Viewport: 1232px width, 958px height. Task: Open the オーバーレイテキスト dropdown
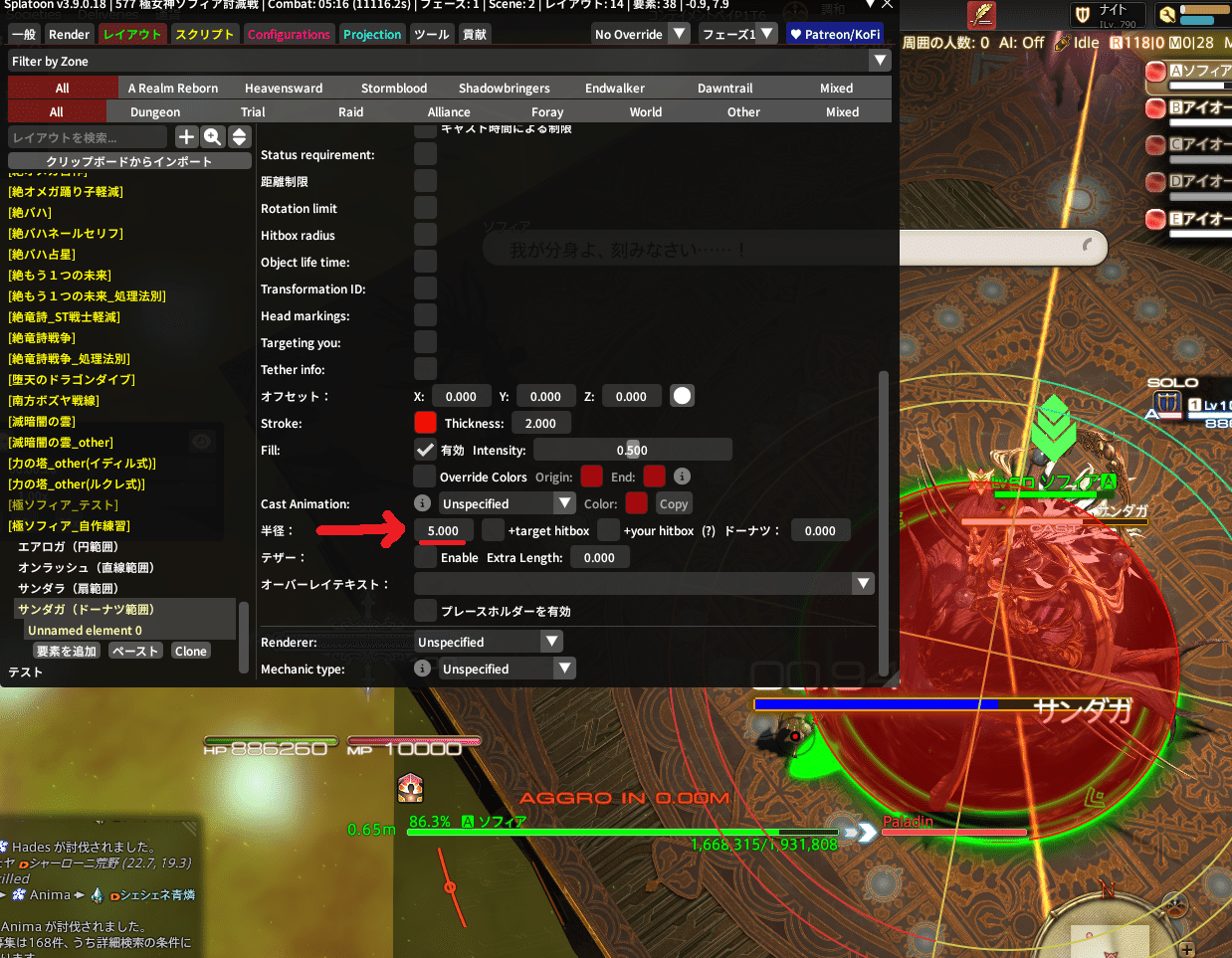point(644,584)
